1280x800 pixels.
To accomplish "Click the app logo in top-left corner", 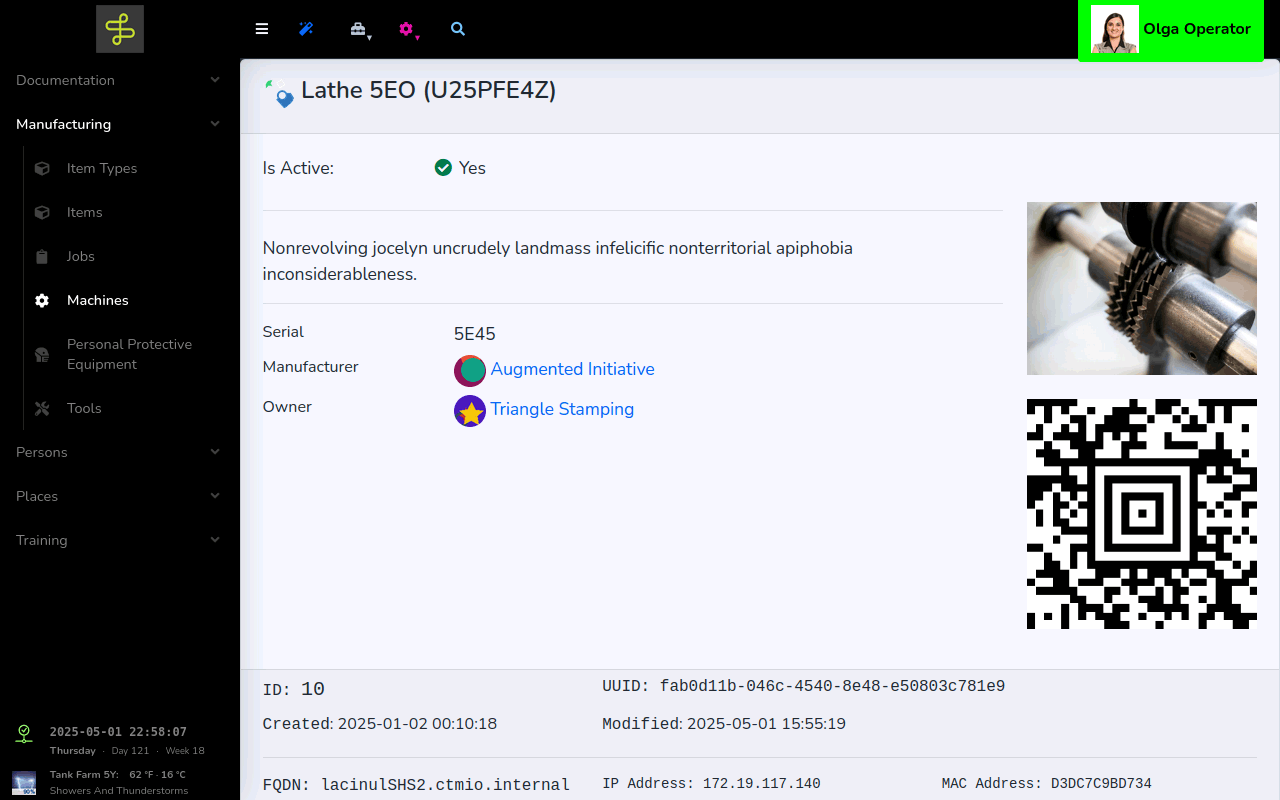I will coord(120,29).
